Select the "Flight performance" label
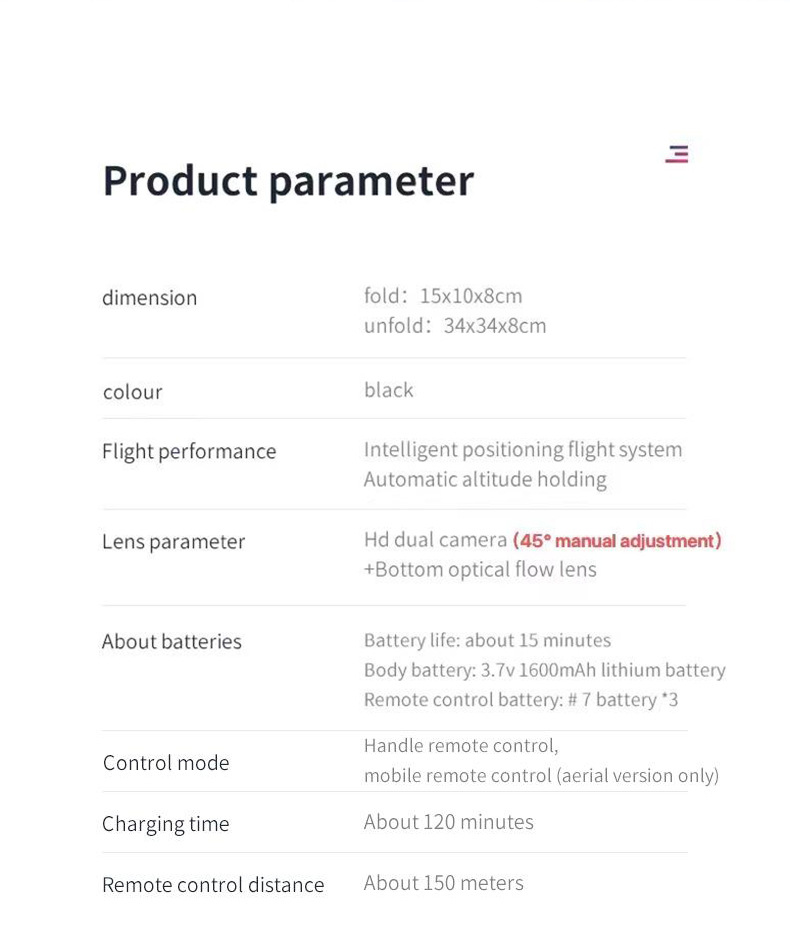 pos(189,451)
